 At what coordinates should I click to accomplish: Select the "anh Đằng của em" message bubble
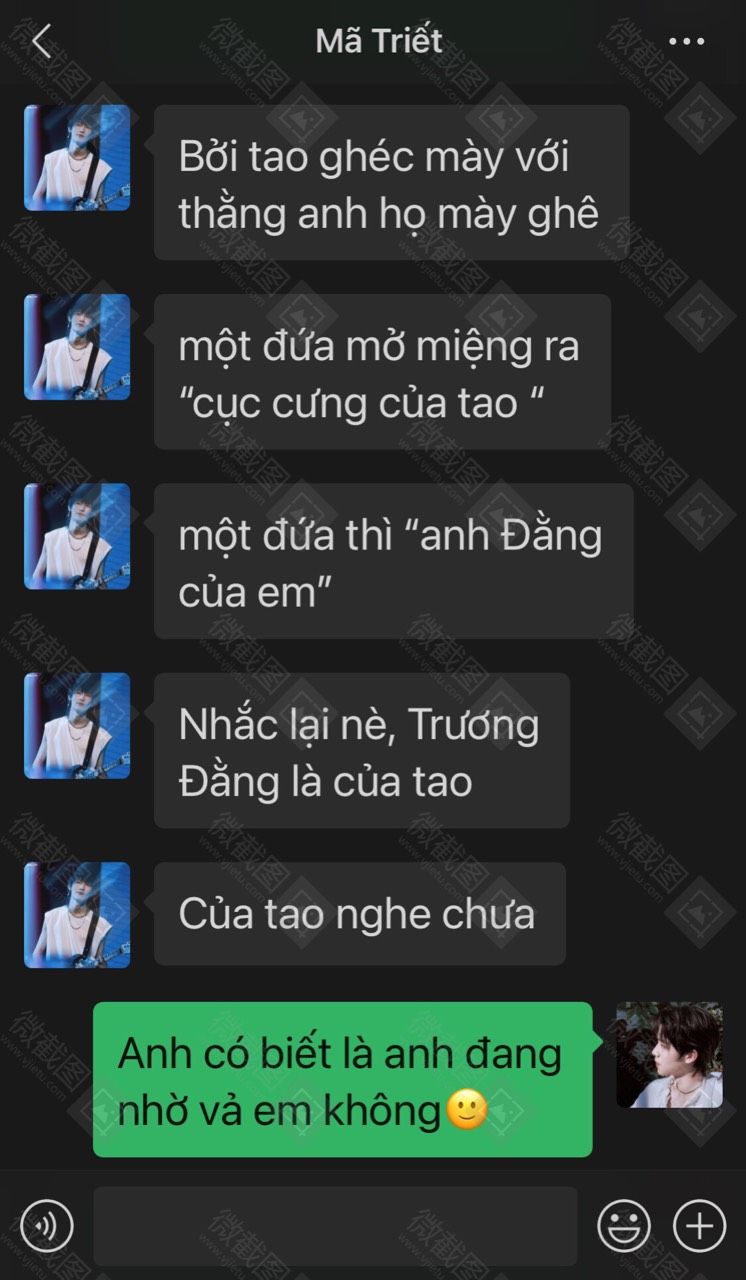coord(393,561)
